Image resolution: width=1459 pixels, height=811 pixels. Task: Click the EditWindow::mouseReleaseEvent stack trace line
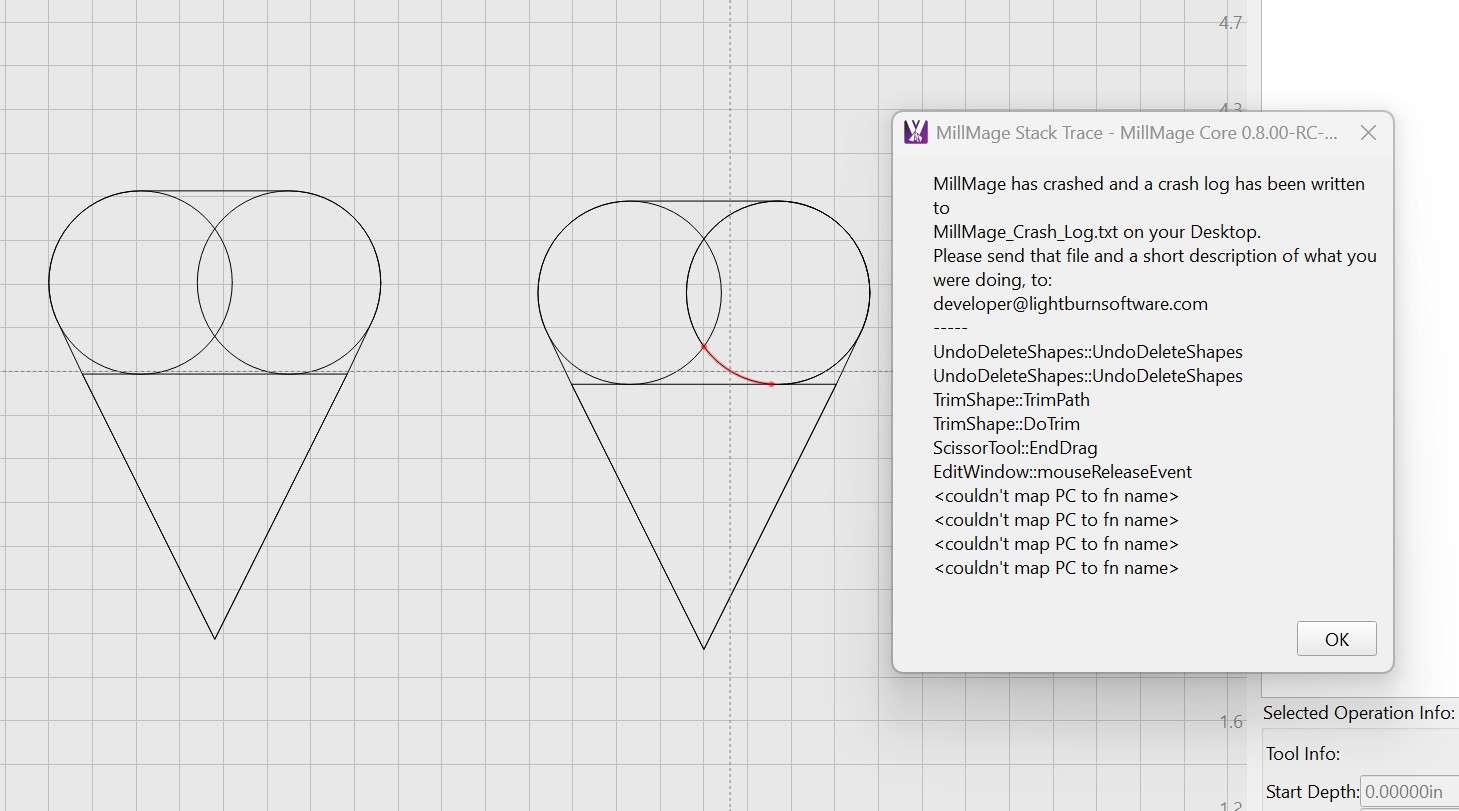coord(1062,472)
